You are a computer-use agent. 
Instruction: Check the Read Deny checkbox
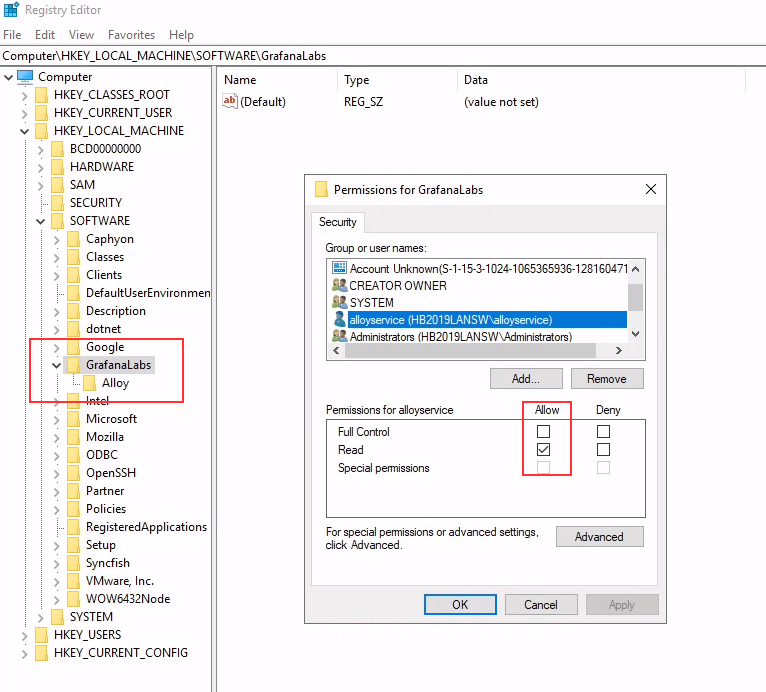(603, 449)
